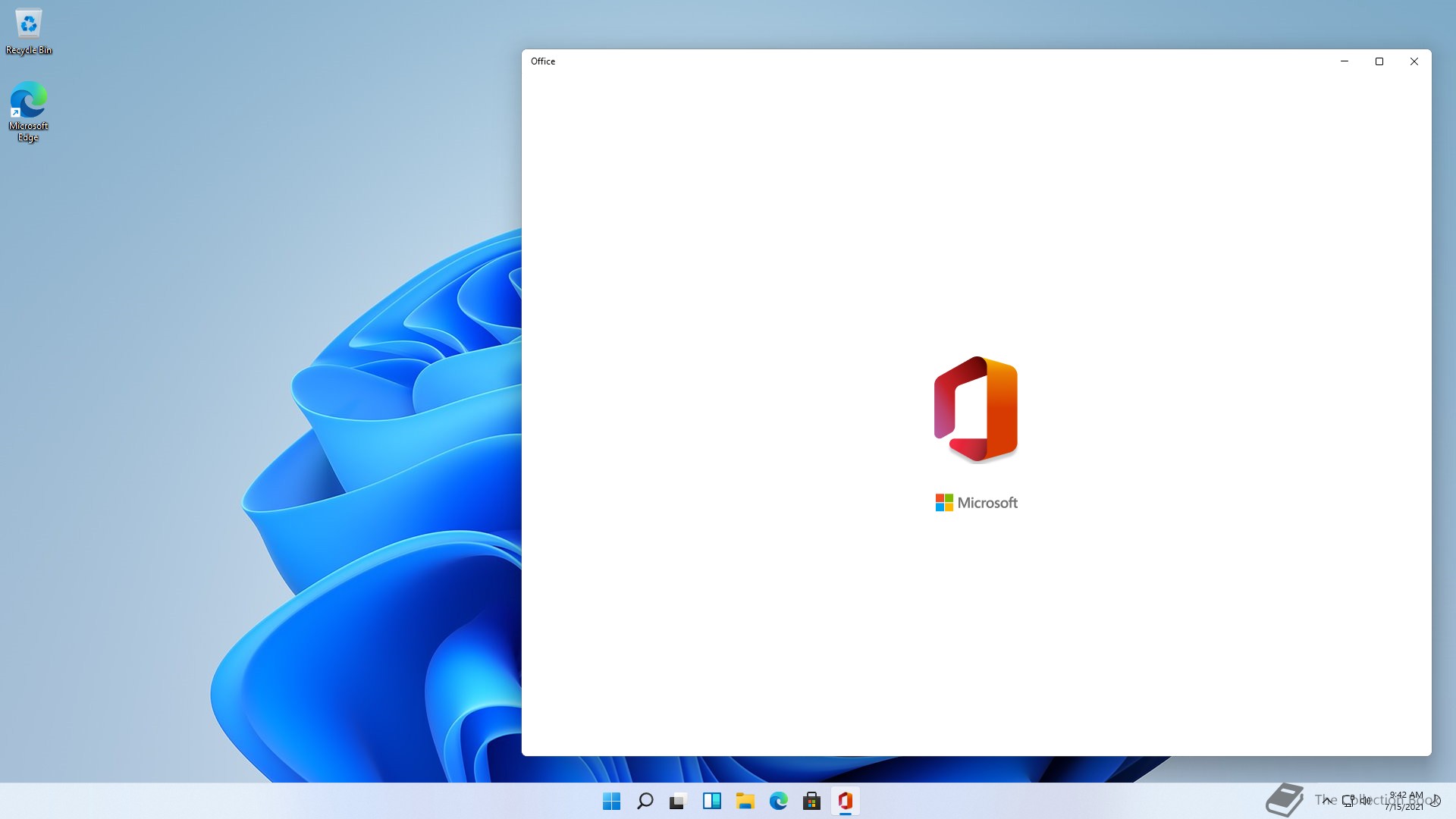Open the Widgets panel icon

click(x=711, y=801)
